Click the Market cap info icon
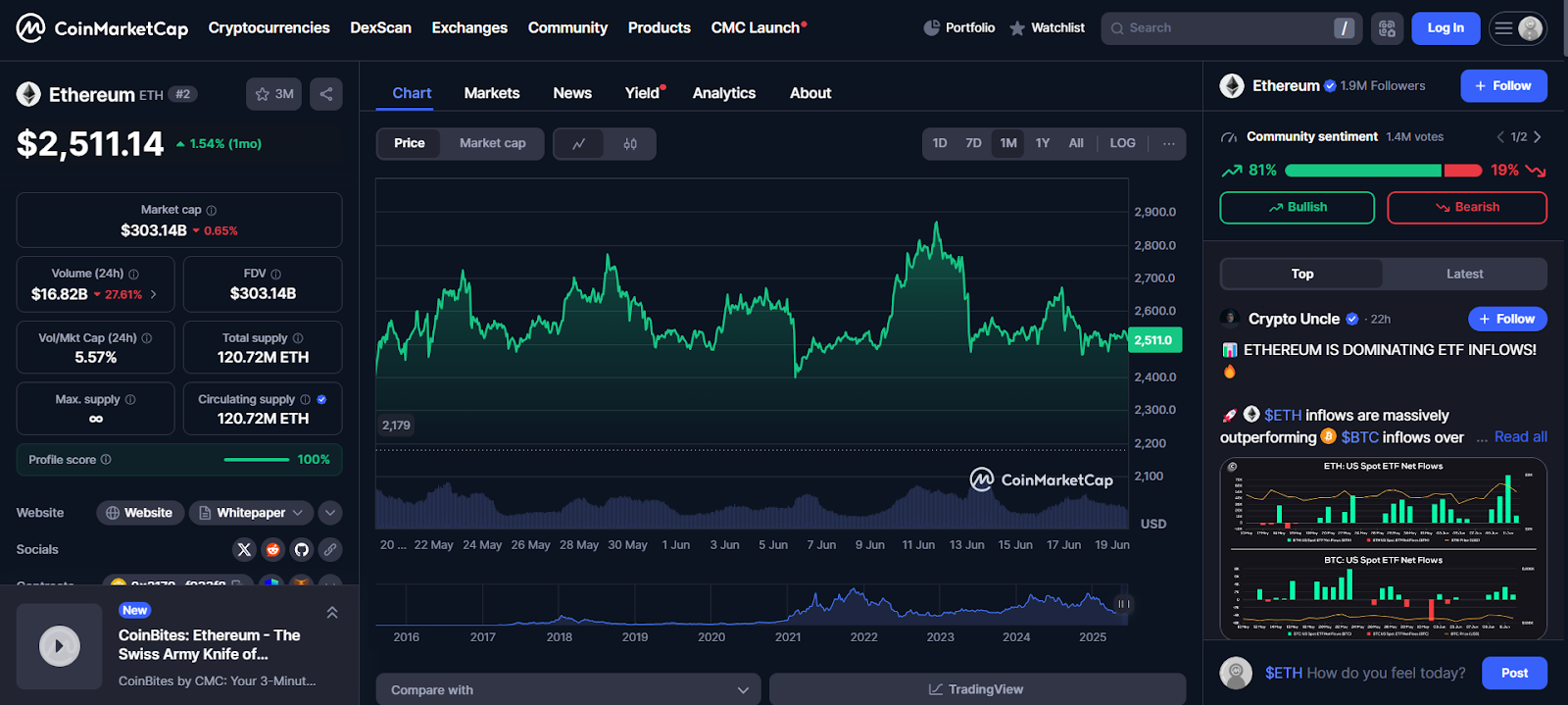This screenshot has width=1568, height=705. pyautogui.click(x=212, y=210)
